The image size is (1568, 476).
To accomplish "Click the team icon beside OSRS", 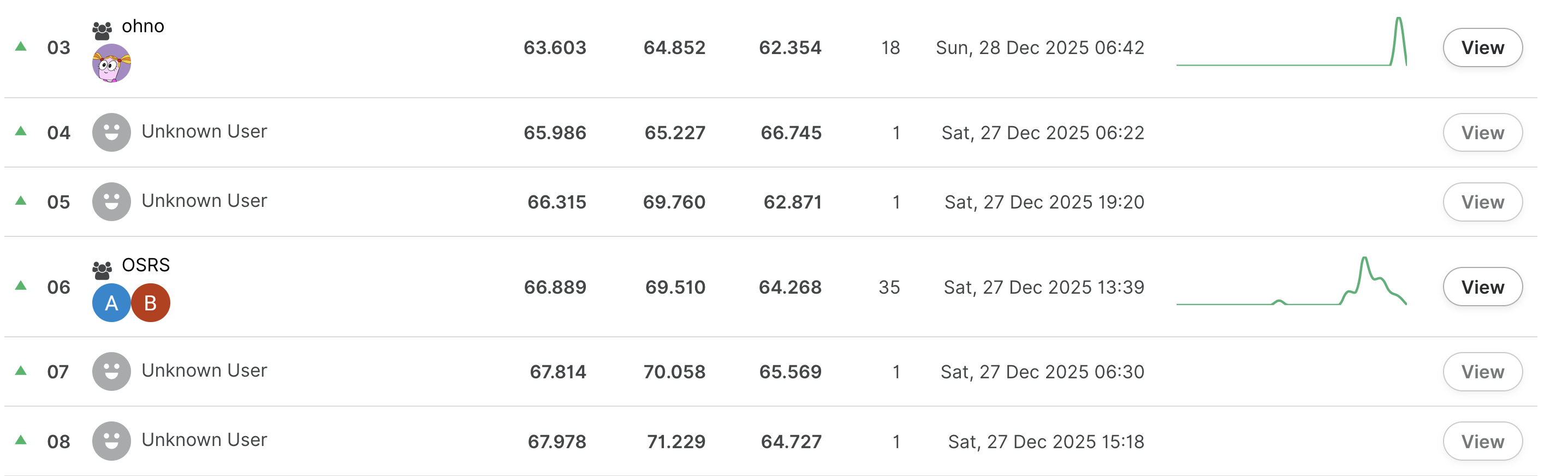I will coord(102,269).
